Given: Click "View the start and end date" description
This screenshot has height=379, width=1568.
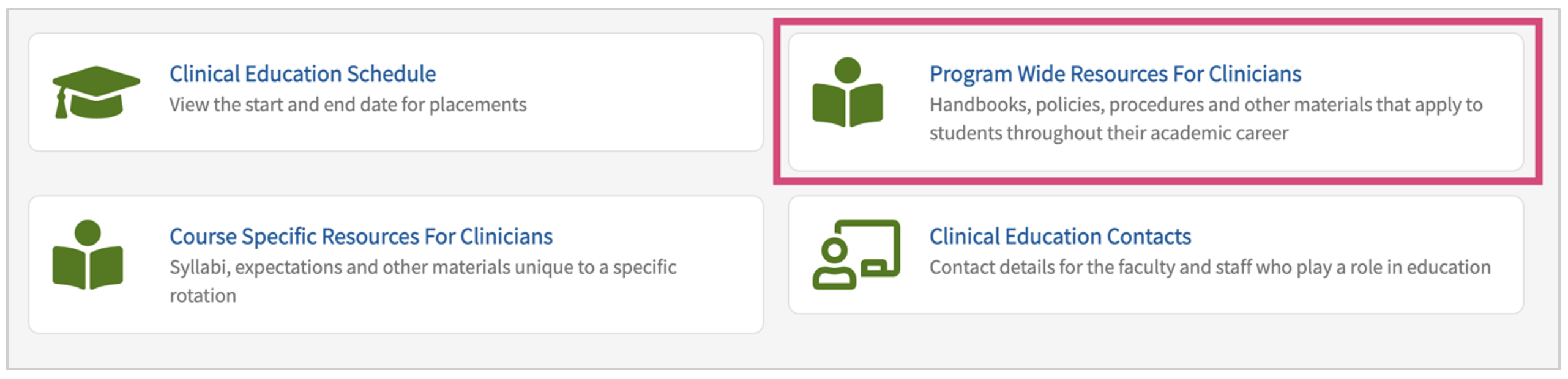Looking at the screenshot, I should point(348,105).
